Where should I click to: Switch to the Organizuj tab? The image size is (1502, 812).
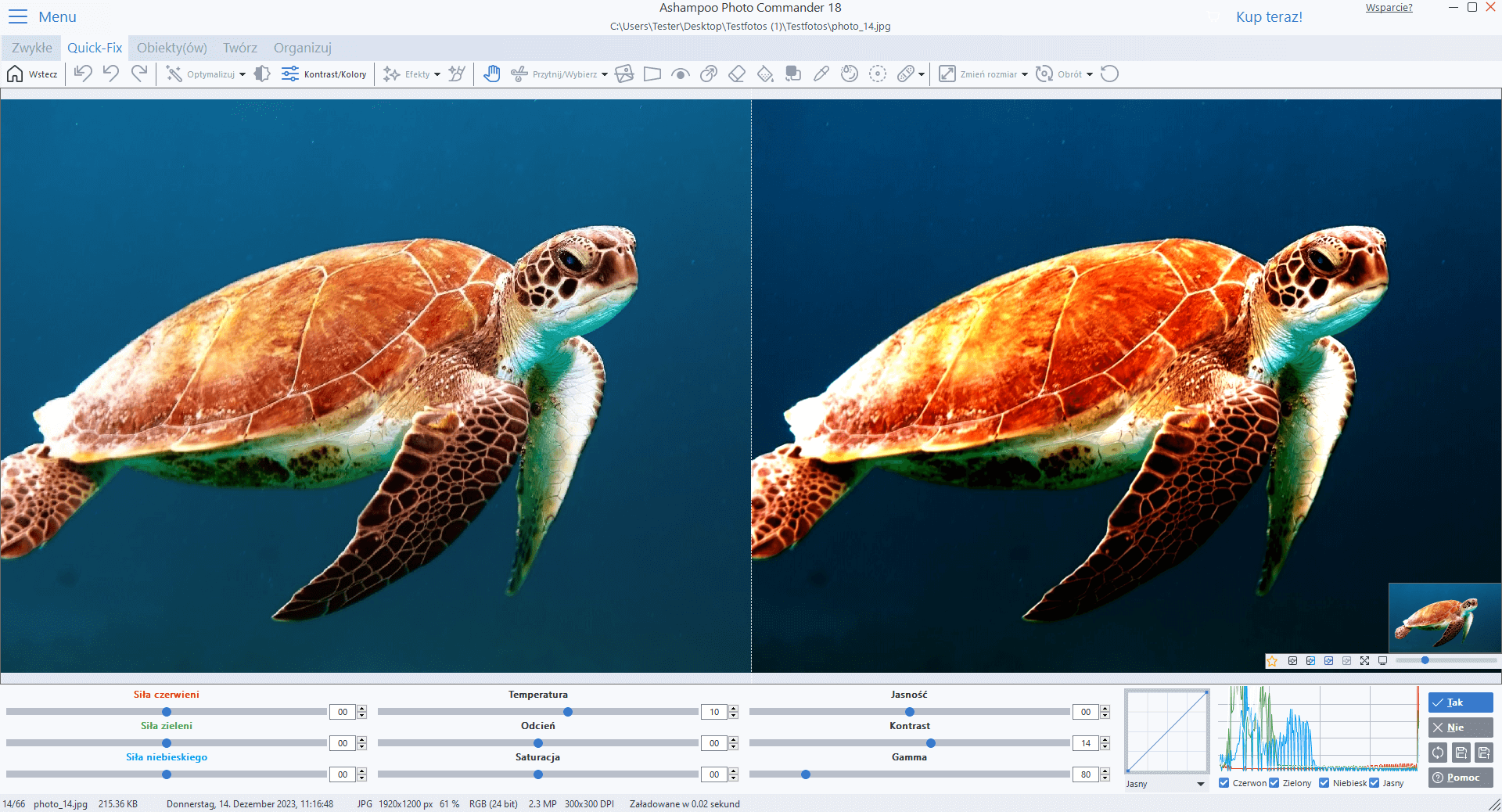click(302, 48)
